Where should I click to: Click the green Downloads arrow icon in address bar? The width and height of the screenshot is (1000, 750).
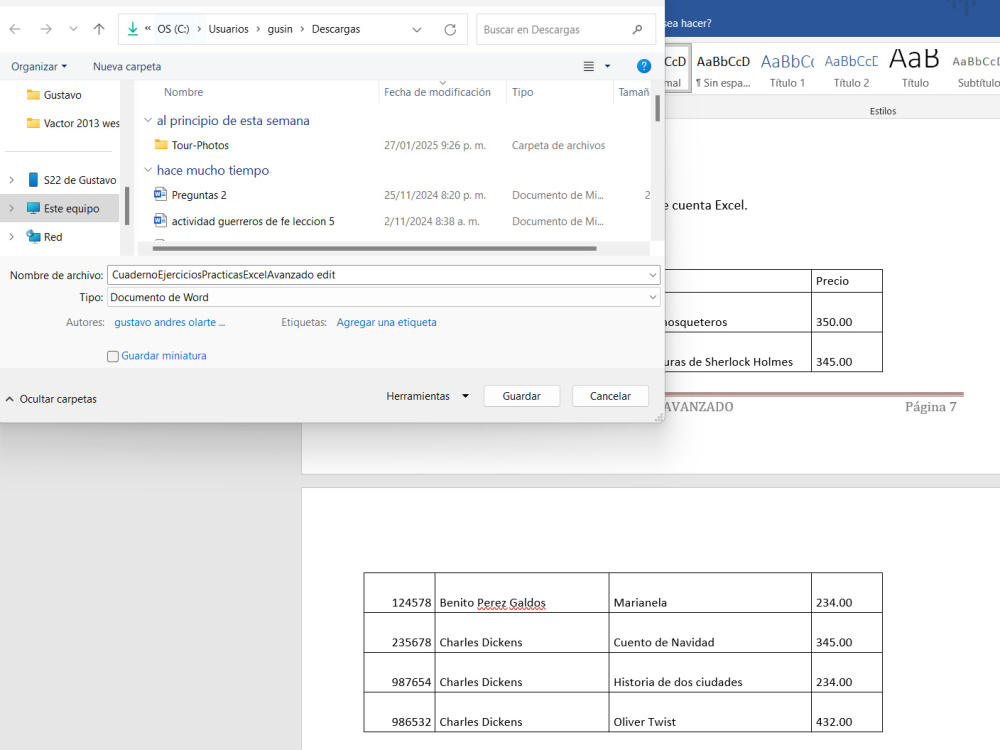point(133,29)
